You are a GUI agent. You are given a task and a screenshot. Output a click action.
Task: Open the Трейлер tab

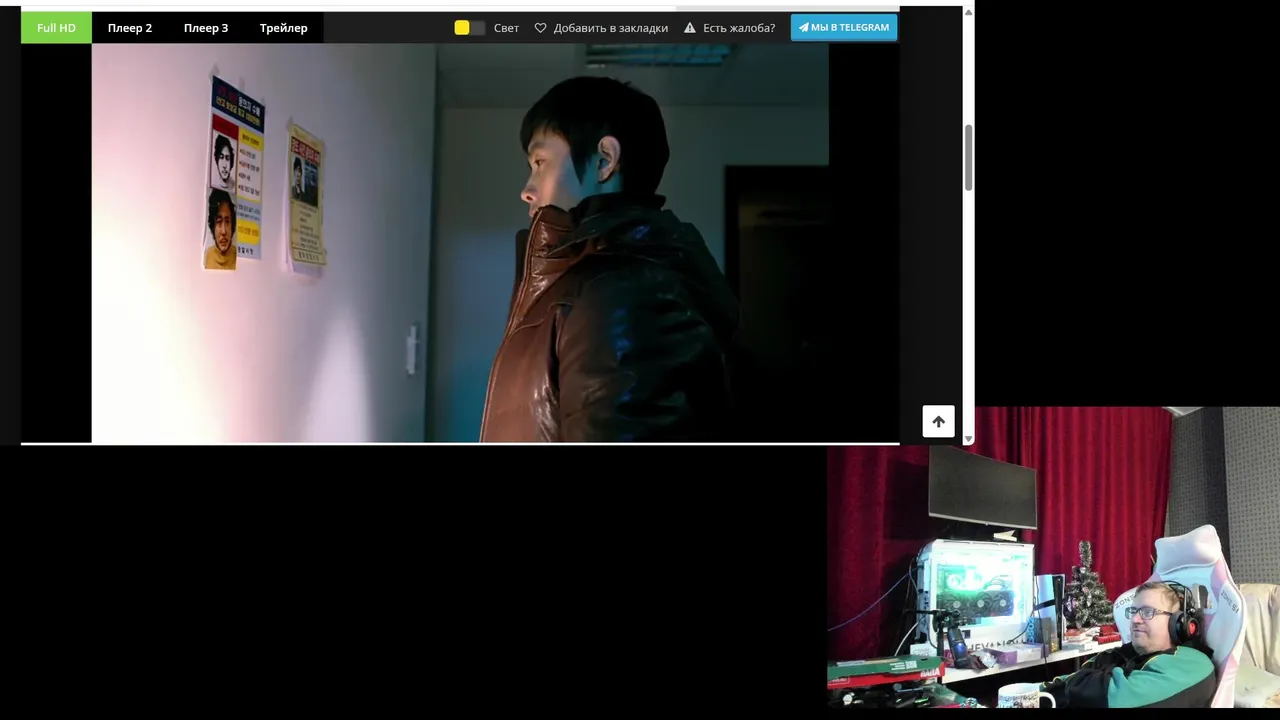[283, 28]
